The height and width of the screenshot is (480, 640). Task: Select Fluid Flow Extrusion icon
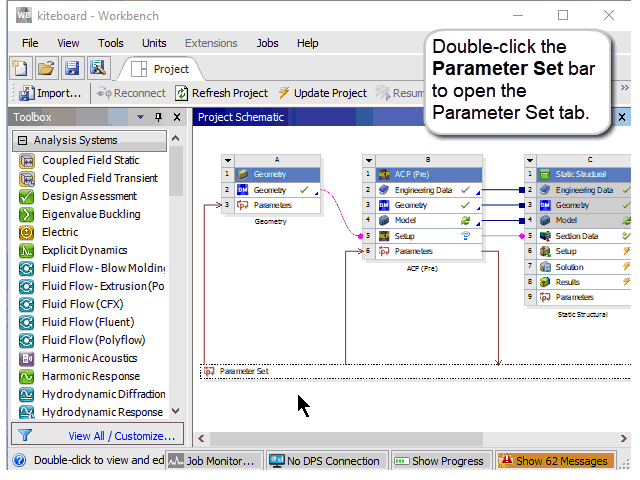click(x=27, y=287)
